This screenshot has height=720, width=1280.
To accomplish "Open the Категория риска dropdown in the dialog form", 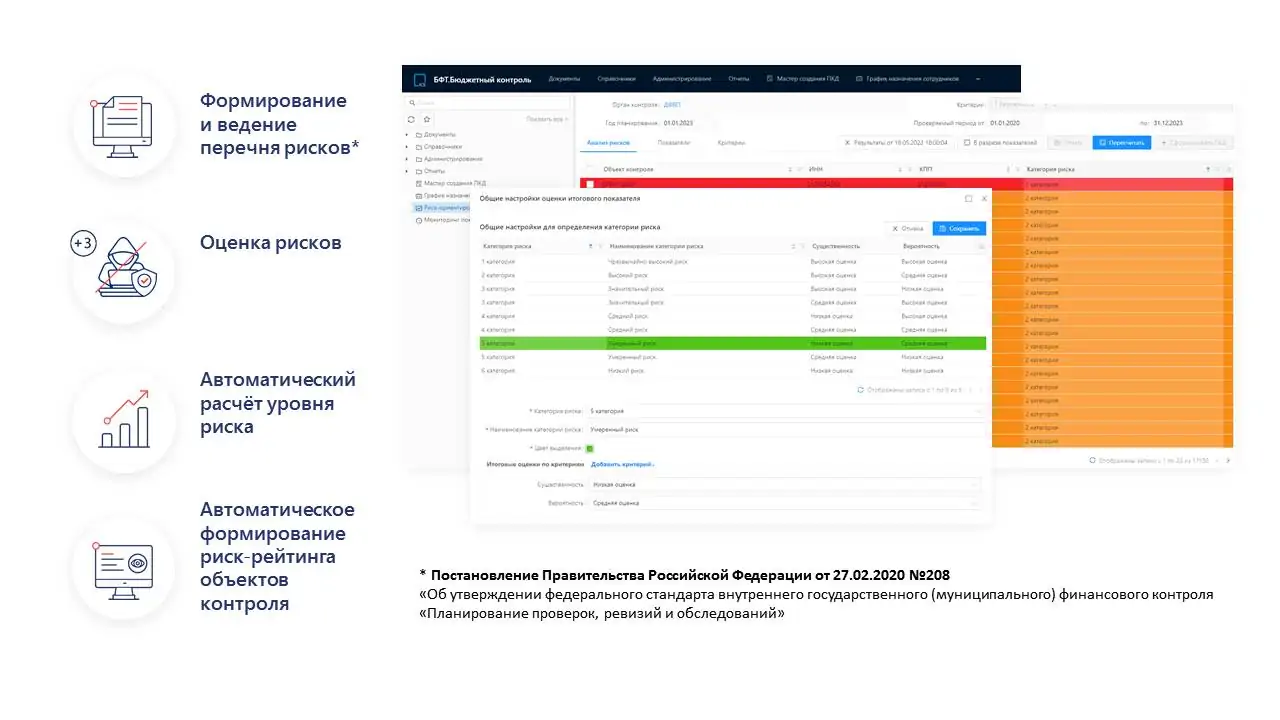I will [785, 411].
